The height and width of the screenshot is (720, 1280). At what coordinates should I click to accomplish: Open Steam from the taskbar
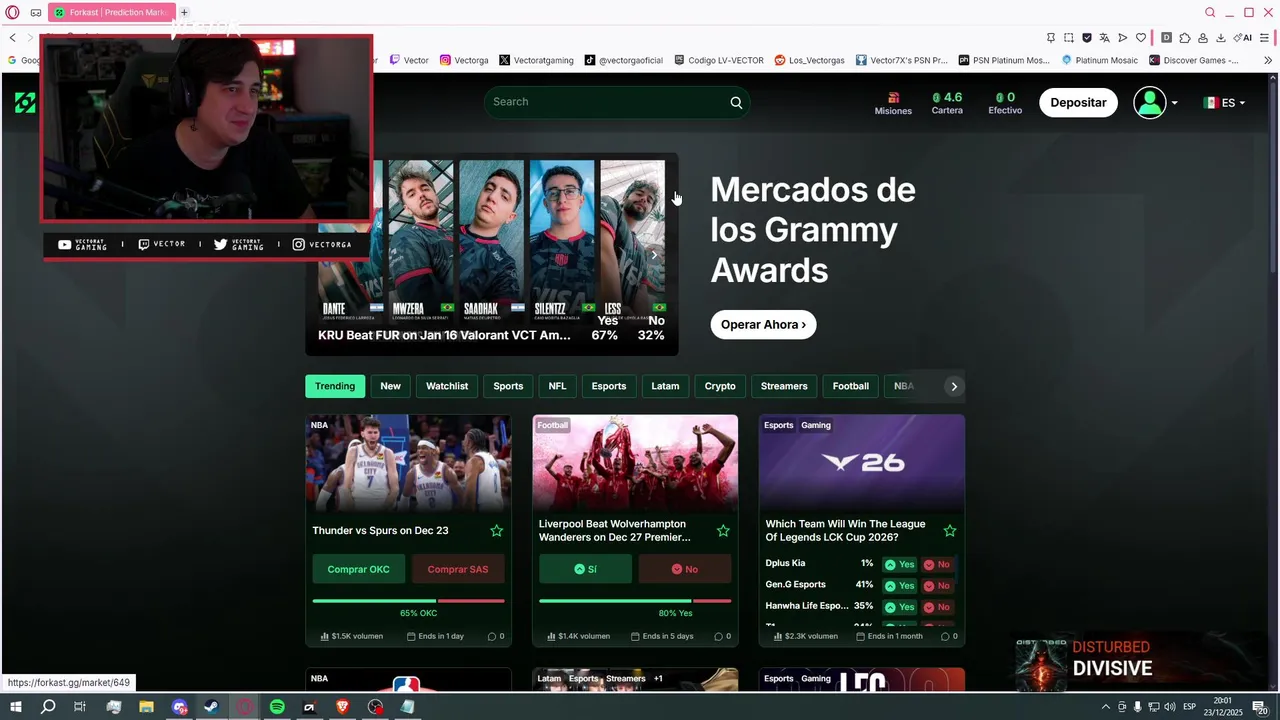(212, 707)
